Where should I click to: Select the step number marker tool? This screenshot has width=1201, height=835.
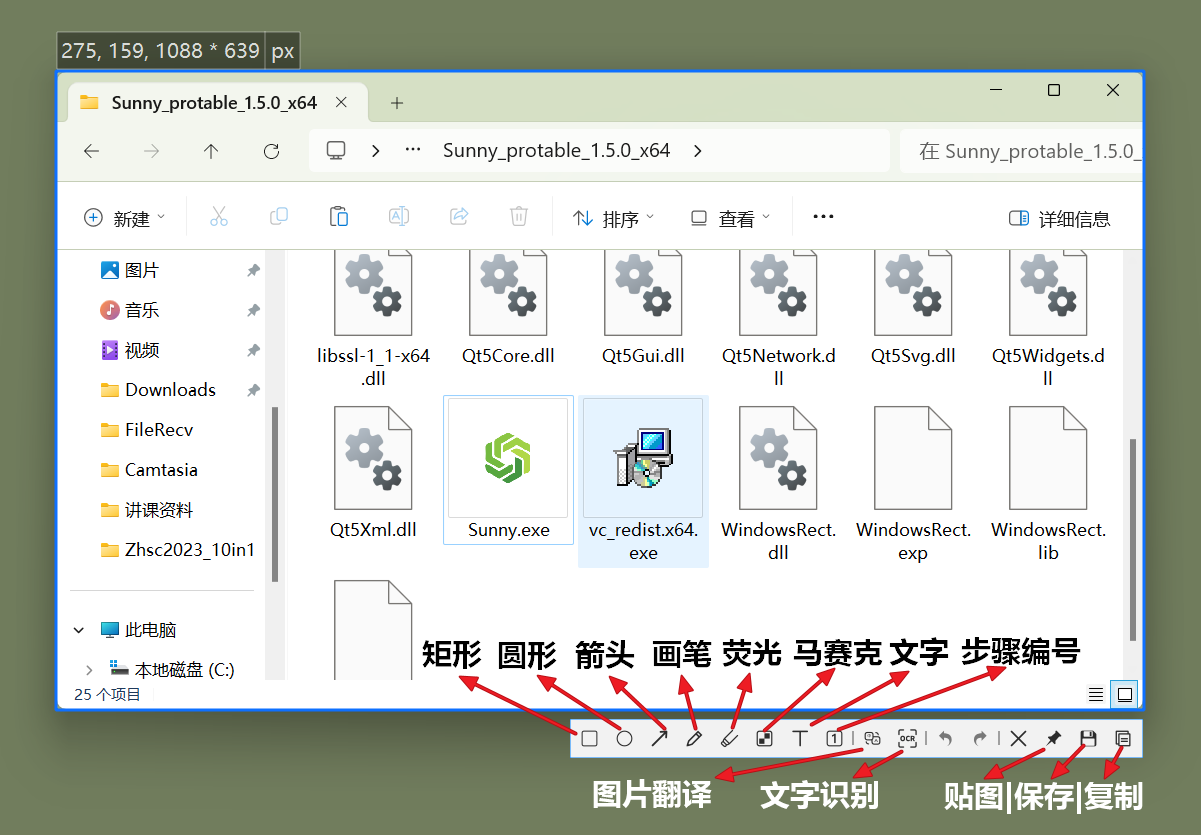coord(835,739)
